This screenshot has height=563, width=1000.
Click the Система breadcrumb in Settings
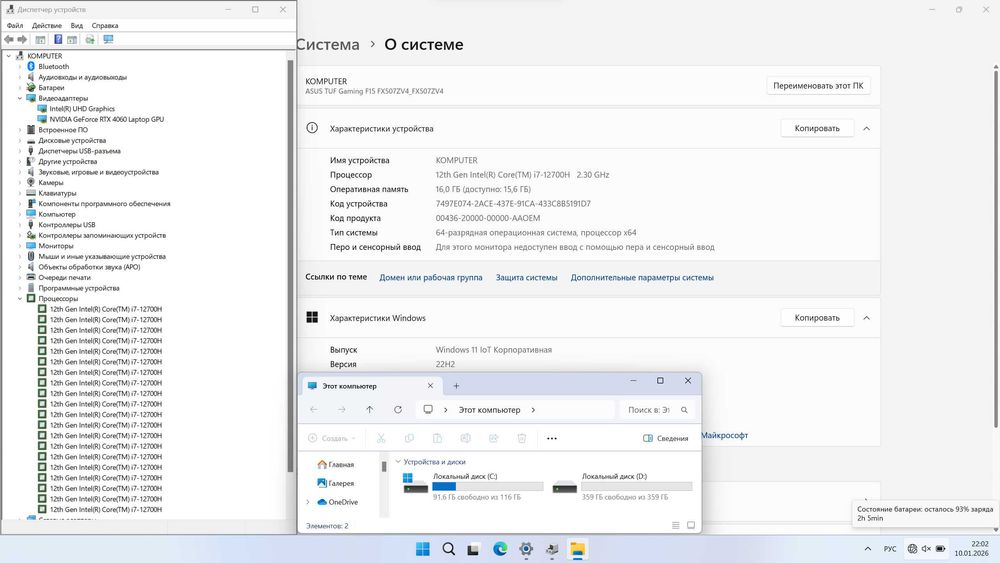click(x=328, y=45)
